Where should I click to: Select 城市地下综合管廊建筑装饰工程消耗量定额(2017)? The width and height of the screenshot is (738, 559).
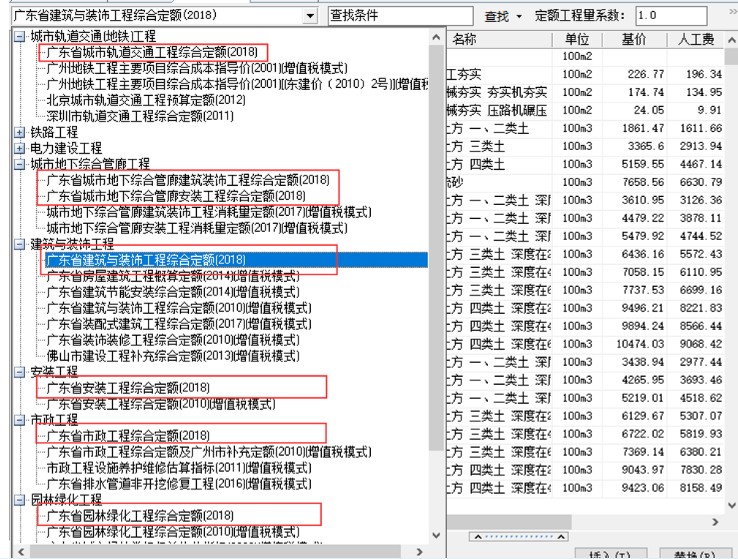209,212
